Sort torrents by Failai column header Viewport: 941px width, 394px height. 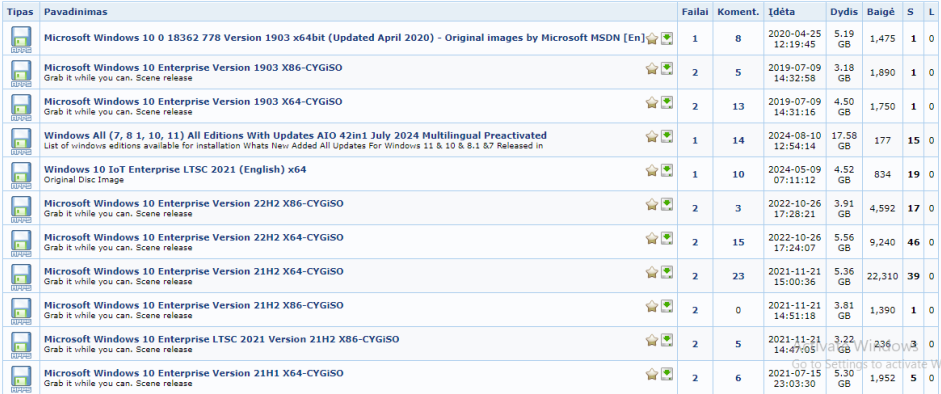point(695,11)
